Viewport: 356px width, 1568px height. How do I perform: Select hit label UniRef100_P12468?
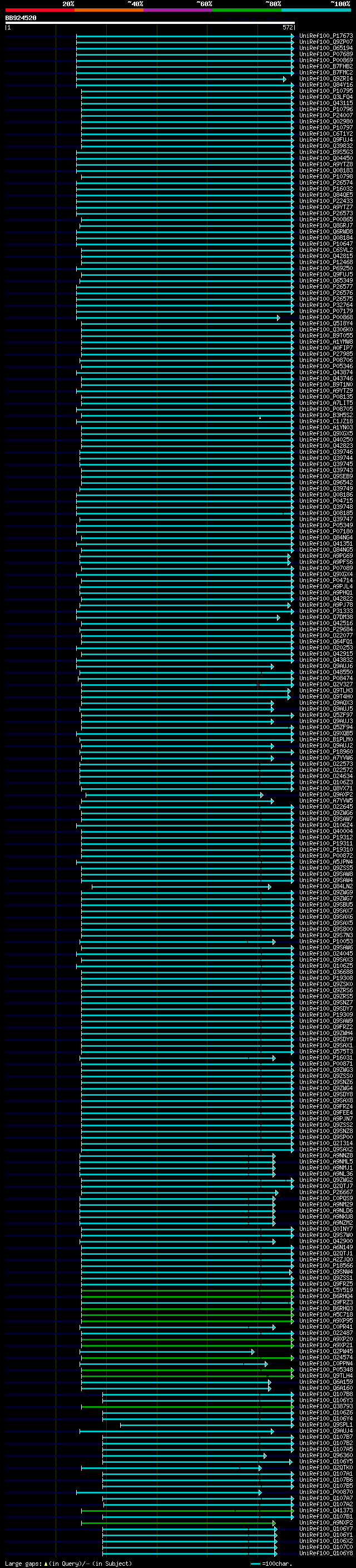(326, 262)
